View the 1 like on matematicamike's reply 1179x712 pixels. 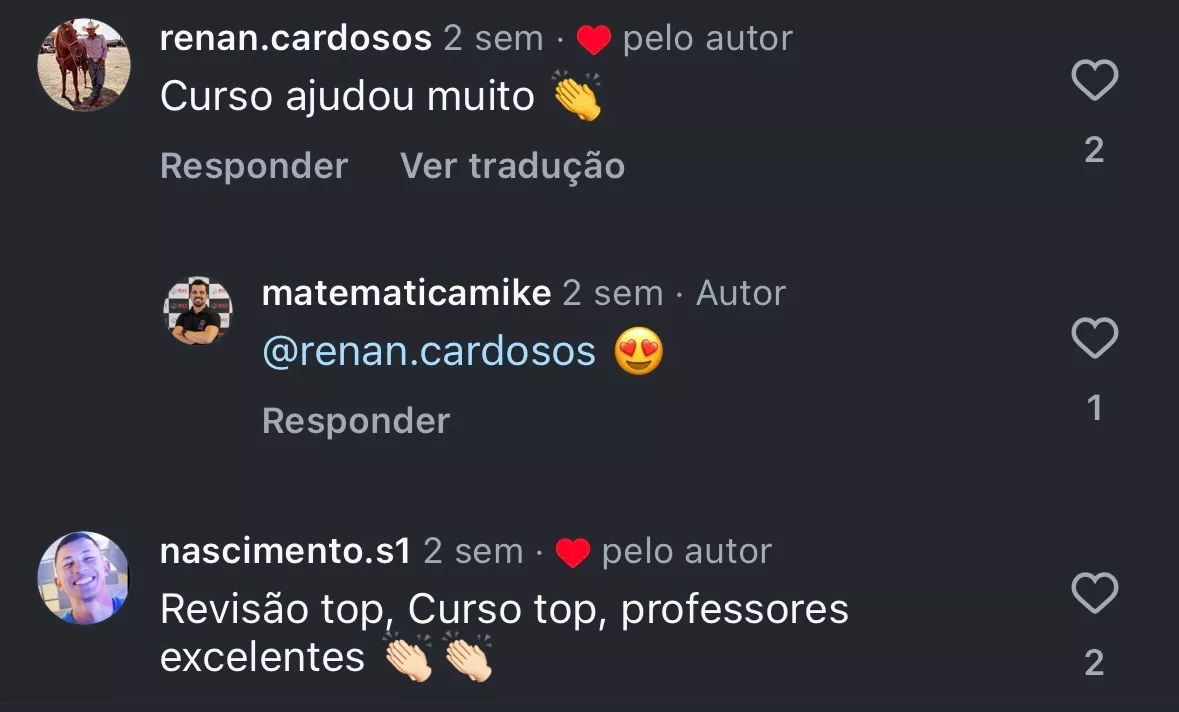click(x=1094, y=408)
